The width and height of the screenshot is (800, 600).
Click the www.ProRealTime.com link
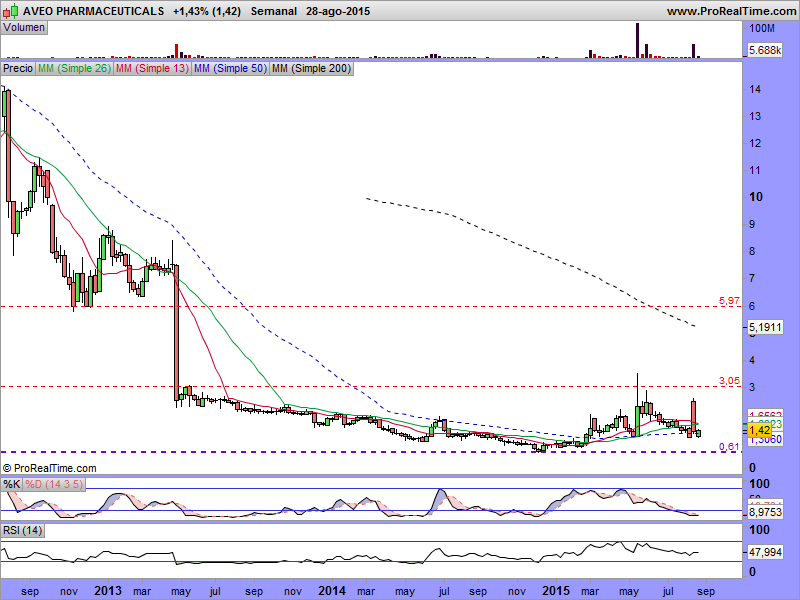pyautogui.click(x=732, y=11)
